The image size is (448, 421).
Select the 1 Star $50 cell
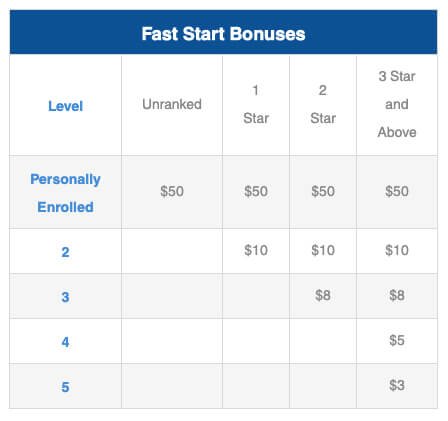[256, 191]
